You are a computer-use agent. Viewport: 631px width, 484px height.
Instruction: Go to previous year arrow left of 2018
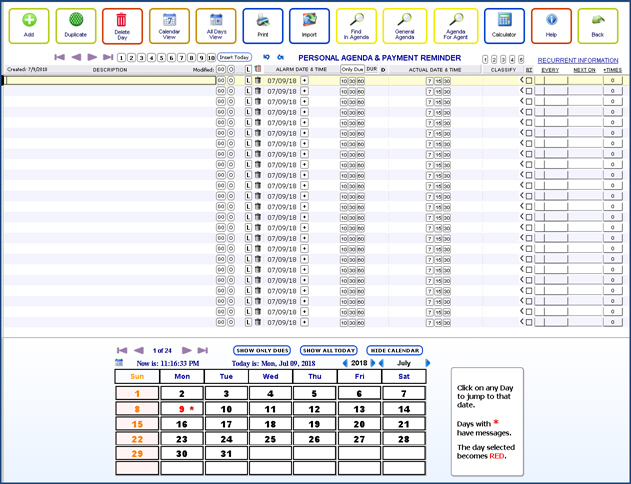click(345, 363)
